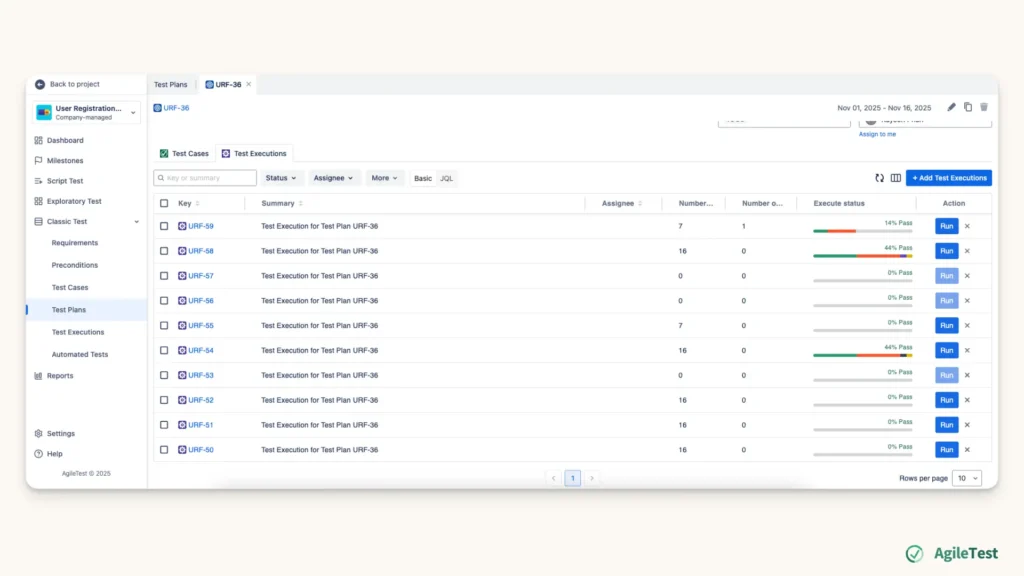Image resolution: width=1024 pixels, height=576 pixels.
Task: Check the URF-56 row checkbox
Action: pyautogui.click(x=164, y=300)
